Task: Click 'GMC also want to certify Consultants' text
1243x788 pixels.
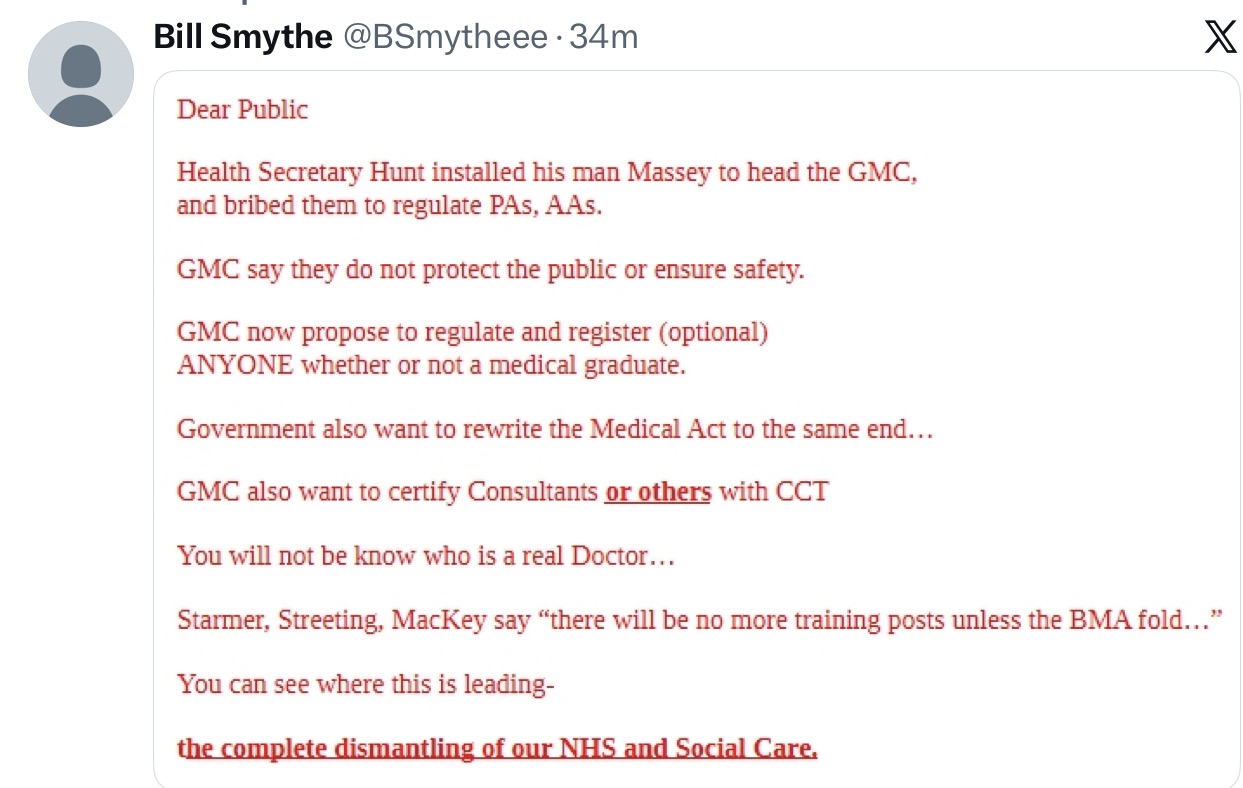Action: point(387,492)
